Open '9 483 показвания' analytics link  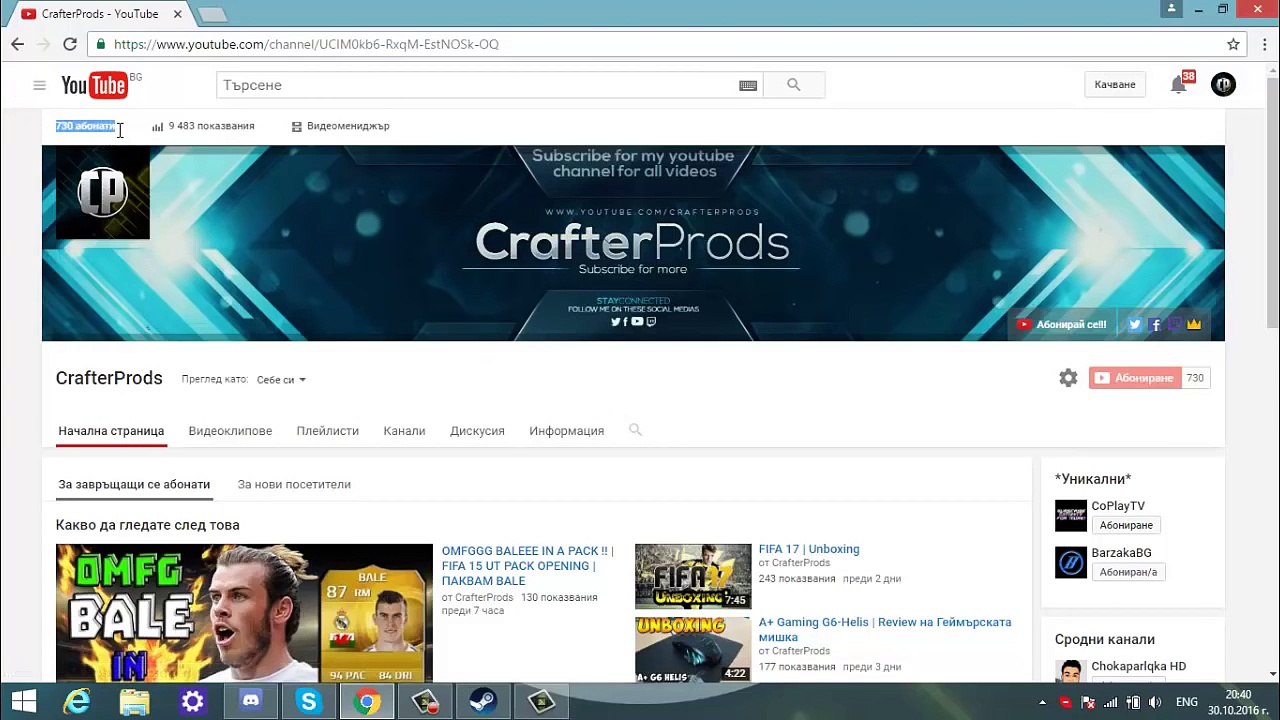203,126
